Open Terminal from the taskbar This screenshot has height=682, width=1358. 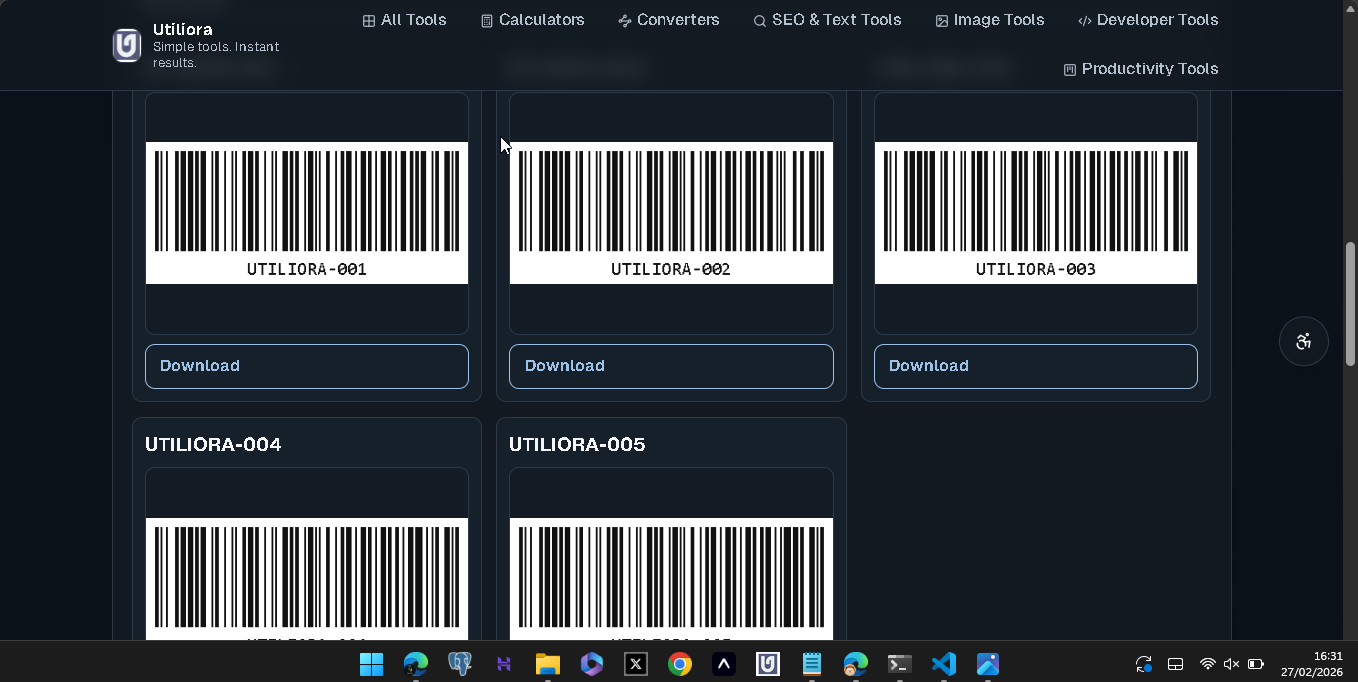point(900,664)
